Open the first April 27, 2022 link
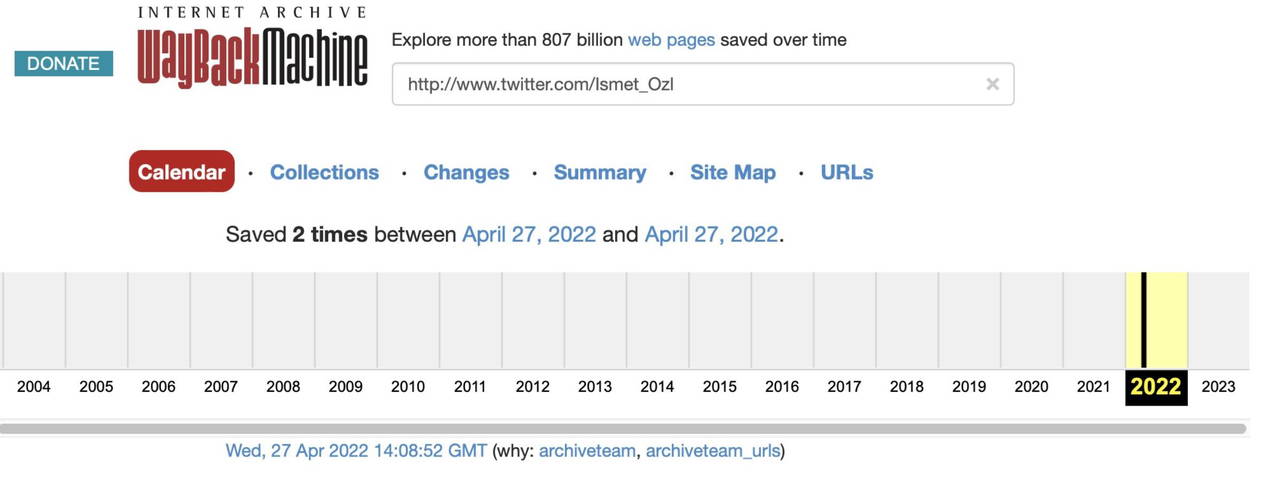The height and width of the screenshot is (481, 1280). 528,235
